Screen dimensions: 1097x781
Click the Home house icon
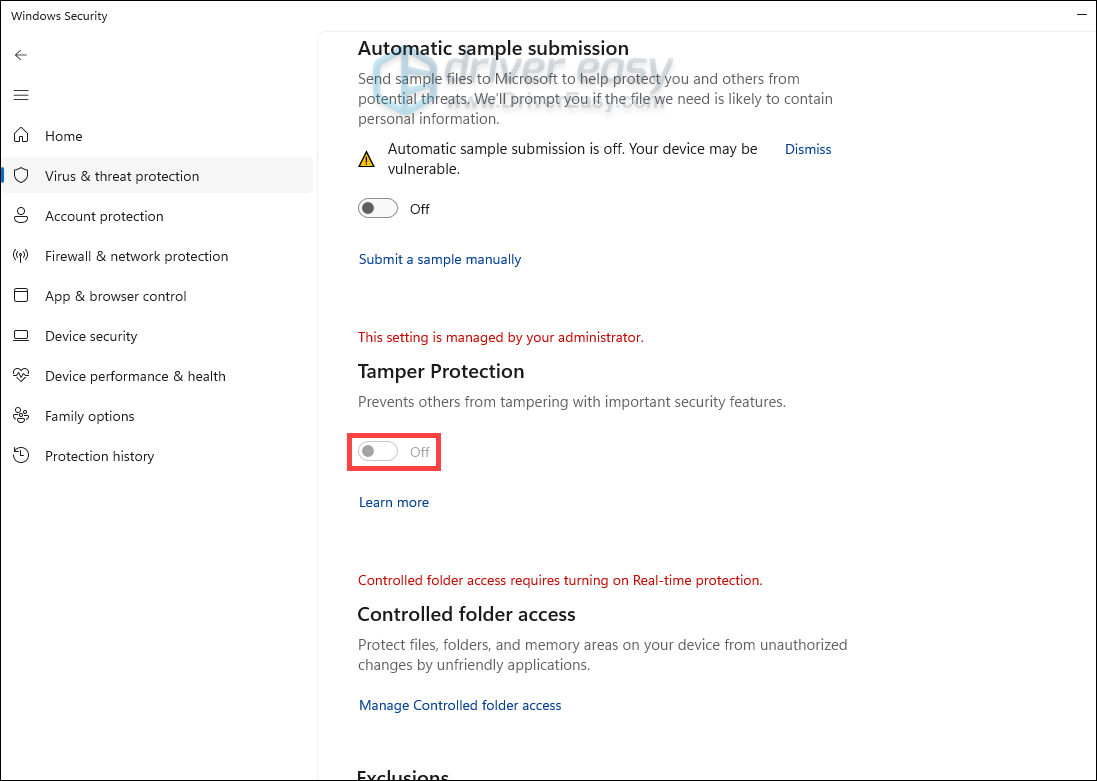[21, 135]
